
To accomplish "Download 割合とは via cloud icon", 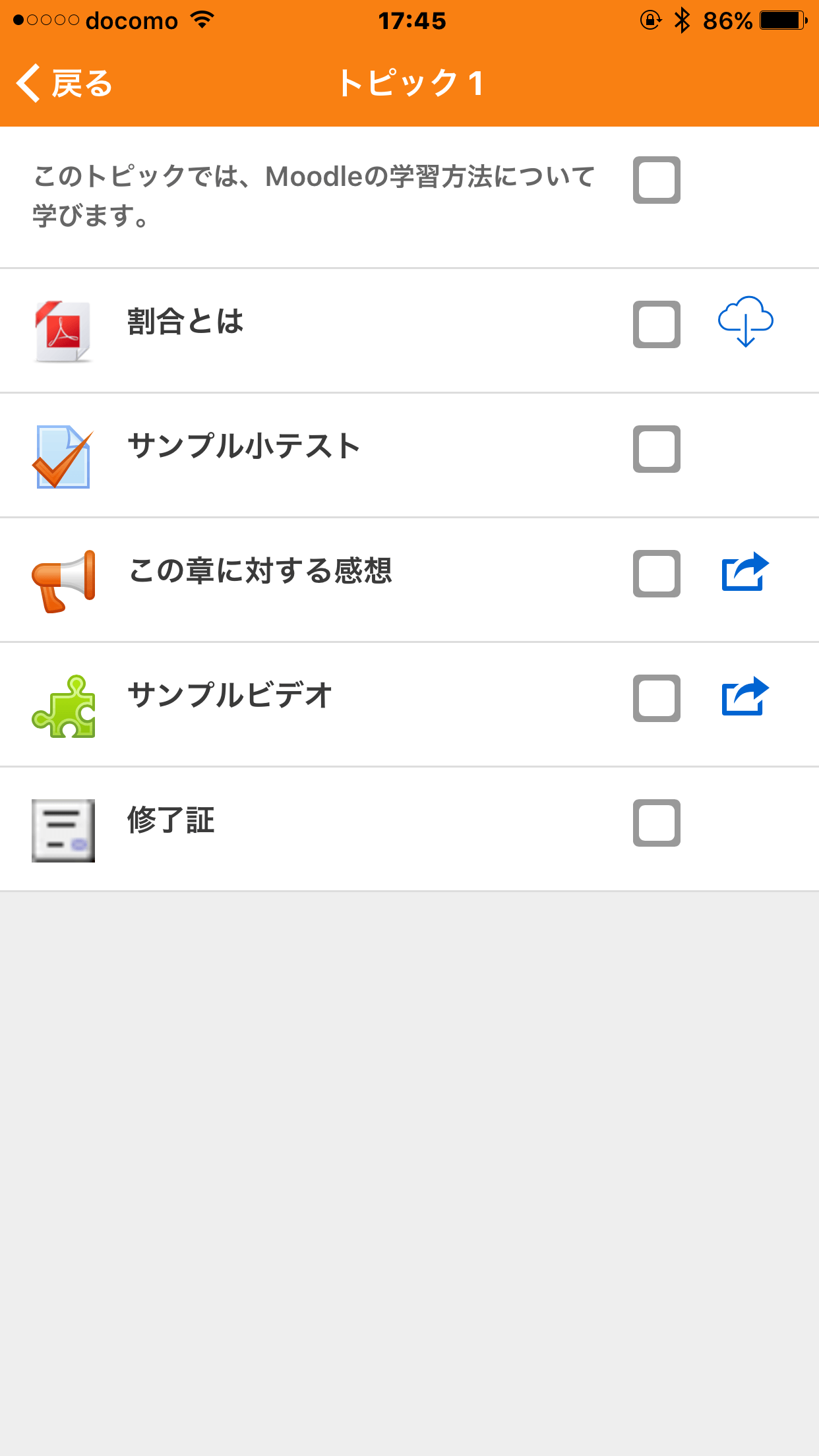I will 745,322.
